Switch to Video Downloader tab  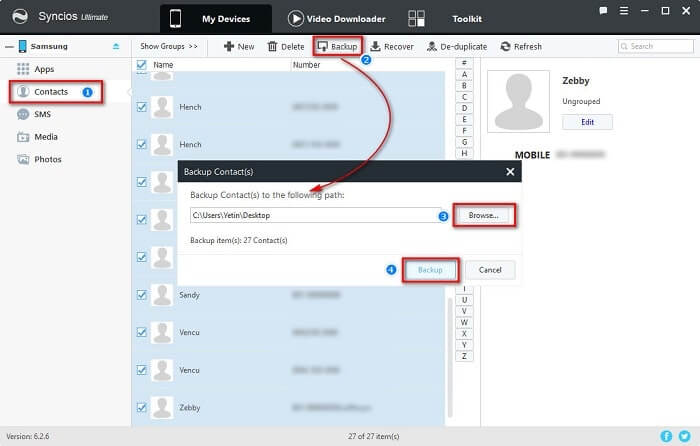pyautogui.click(x=337, y=19)
